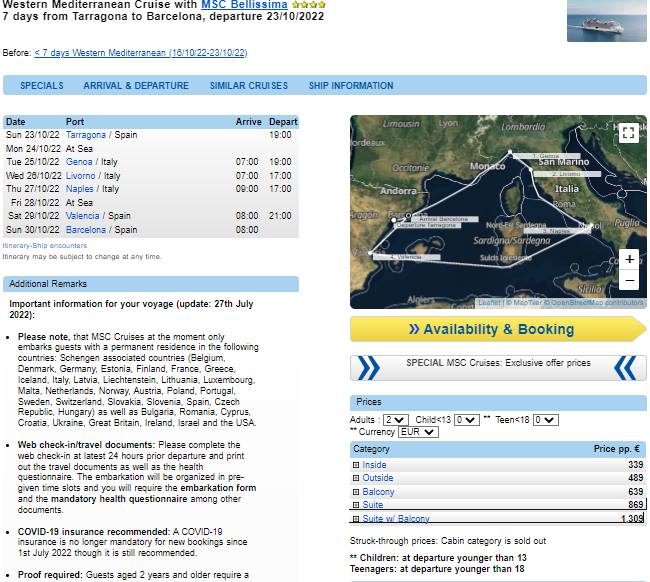Expand Outside cabin category plus icon
The width and height of the screenshot is (650, 582).
(x=356, y=478)
